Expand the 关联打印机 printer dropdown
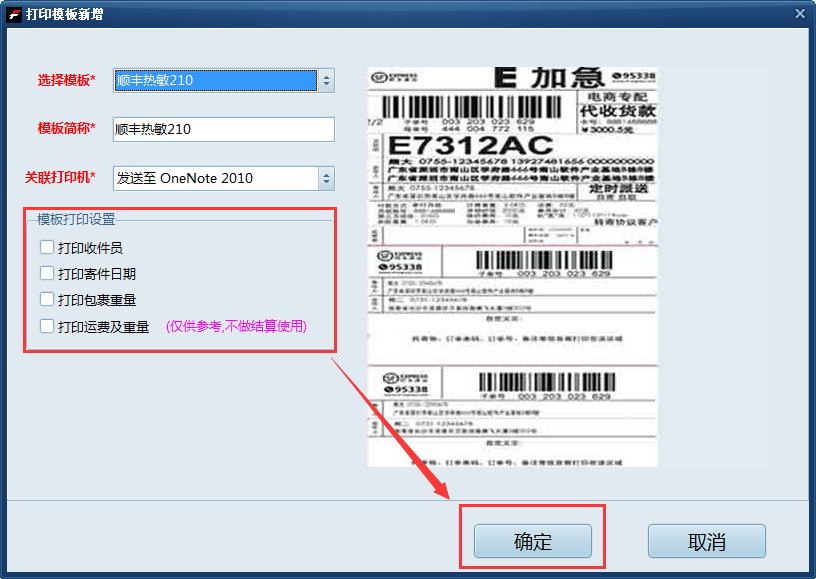This screenshot has width=816, height=579. [326, 178]
